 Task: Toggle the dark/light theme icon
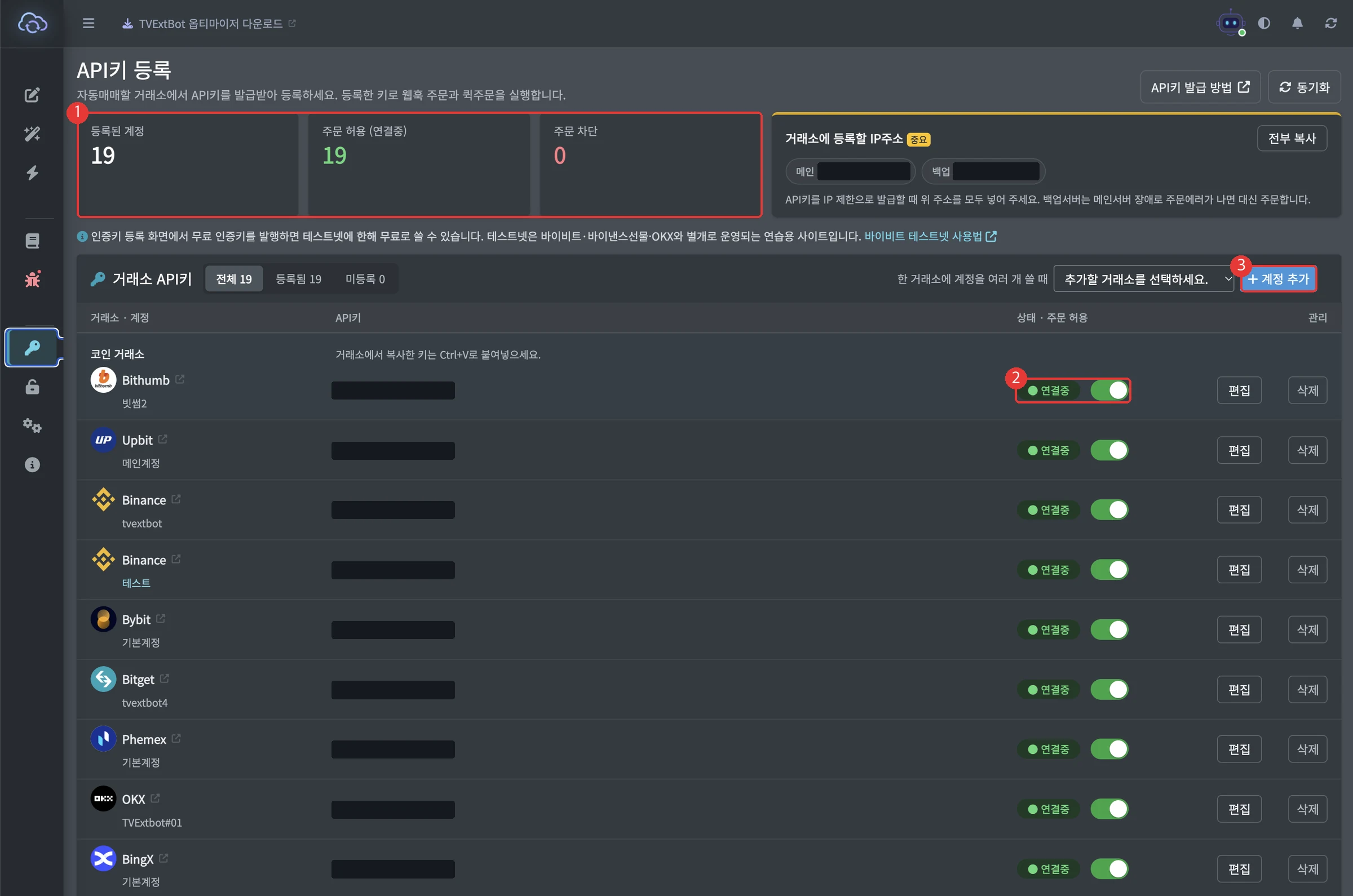tap(1264, 24)
